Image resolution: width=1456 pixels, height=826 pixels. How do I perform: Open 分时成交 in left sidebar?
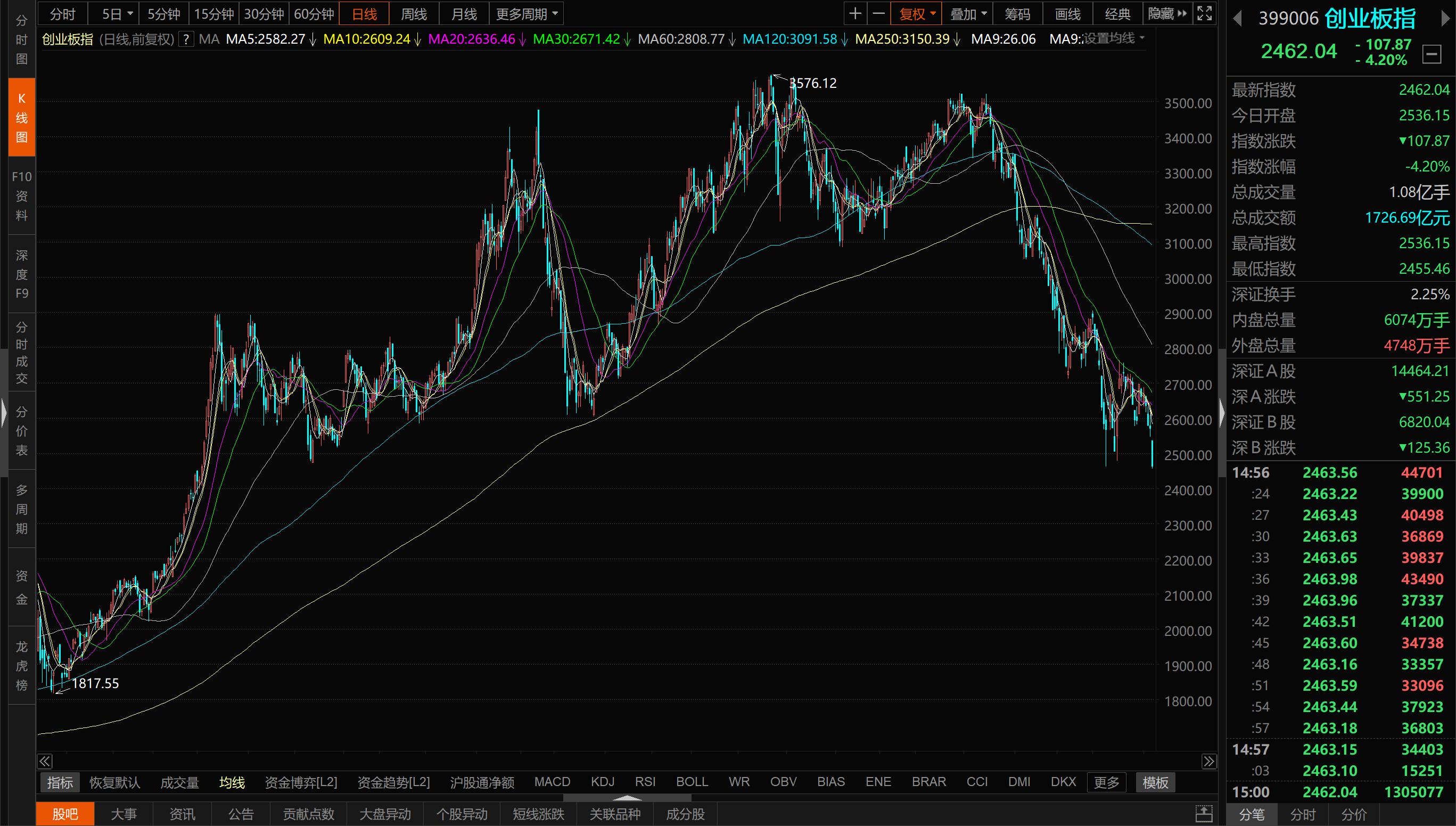click(21, 353)
